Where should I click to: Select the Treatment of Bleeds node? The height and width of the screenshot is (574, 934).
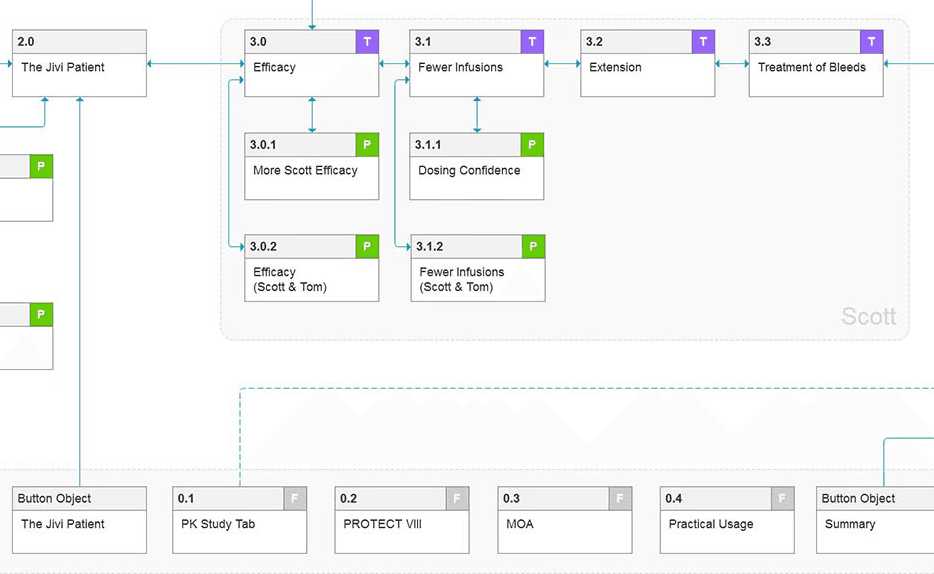pos(816,63)
